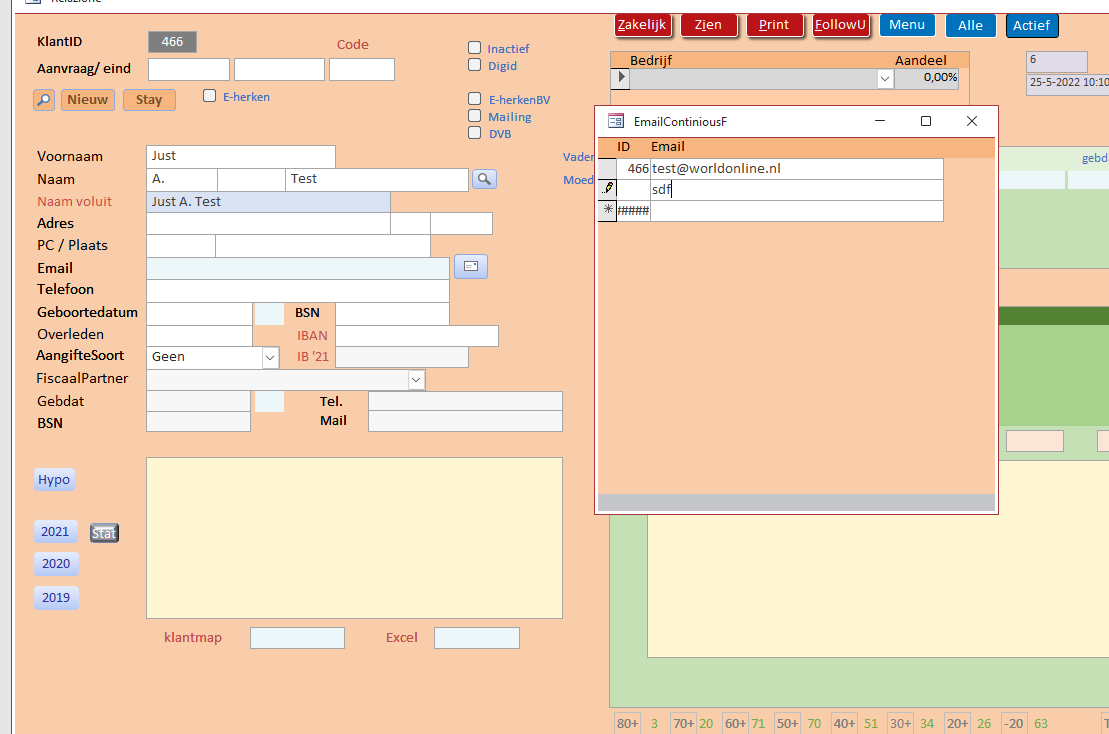
Task: Select the new-record asterisk row selector
Action: tap(608, 210)
